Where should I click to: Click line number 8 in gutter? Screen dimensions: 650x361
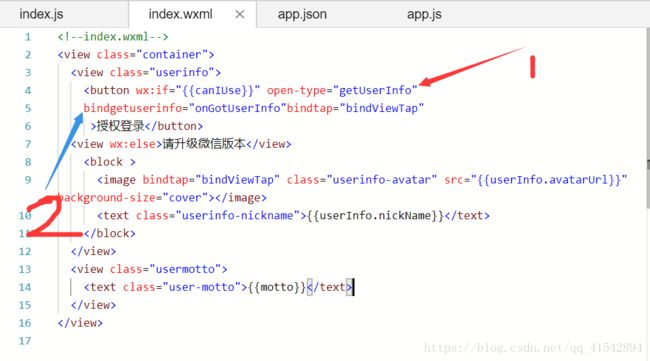(x=28, y=162)
